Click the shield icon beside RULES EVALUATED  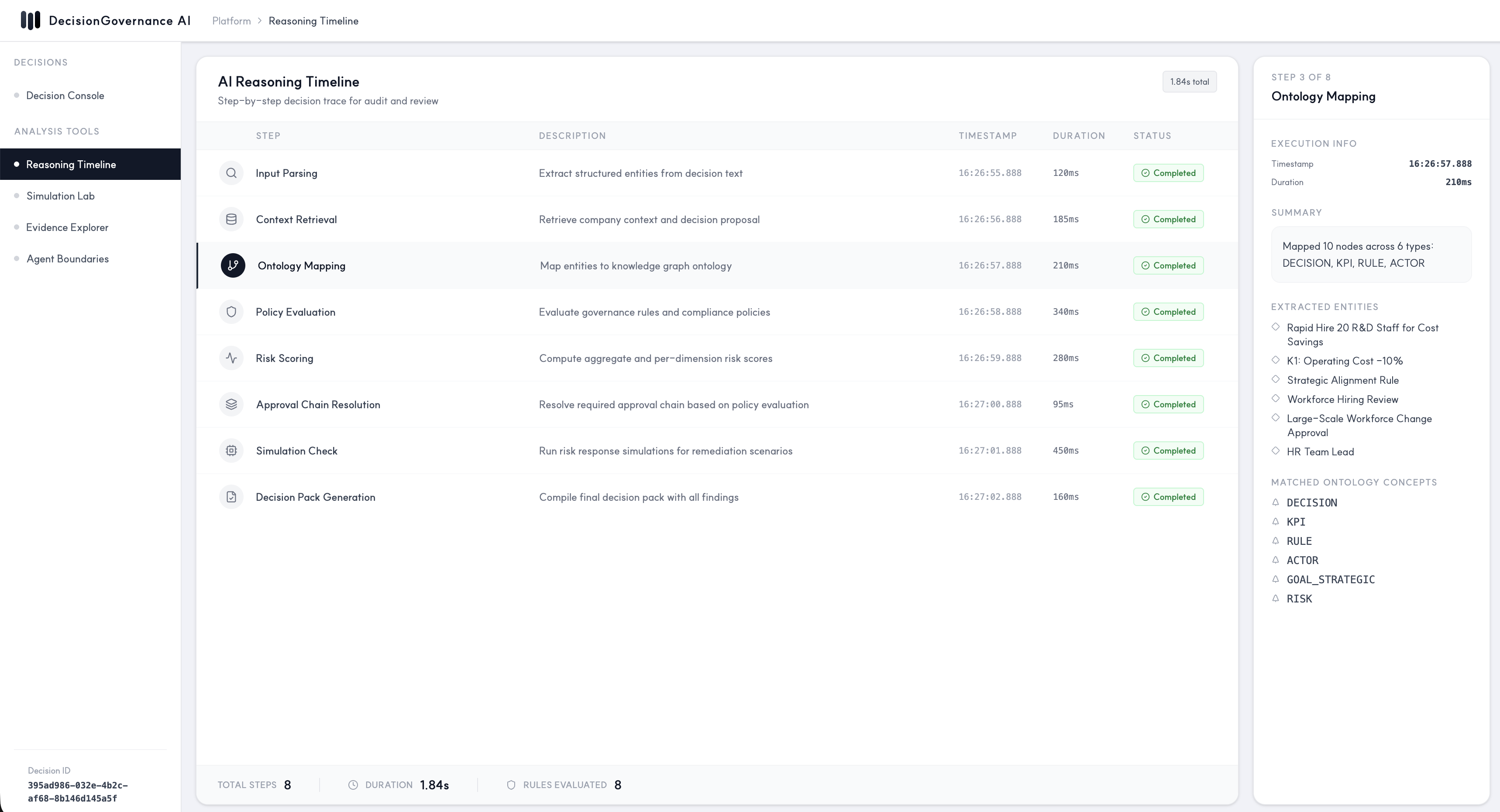click(511, 785)
